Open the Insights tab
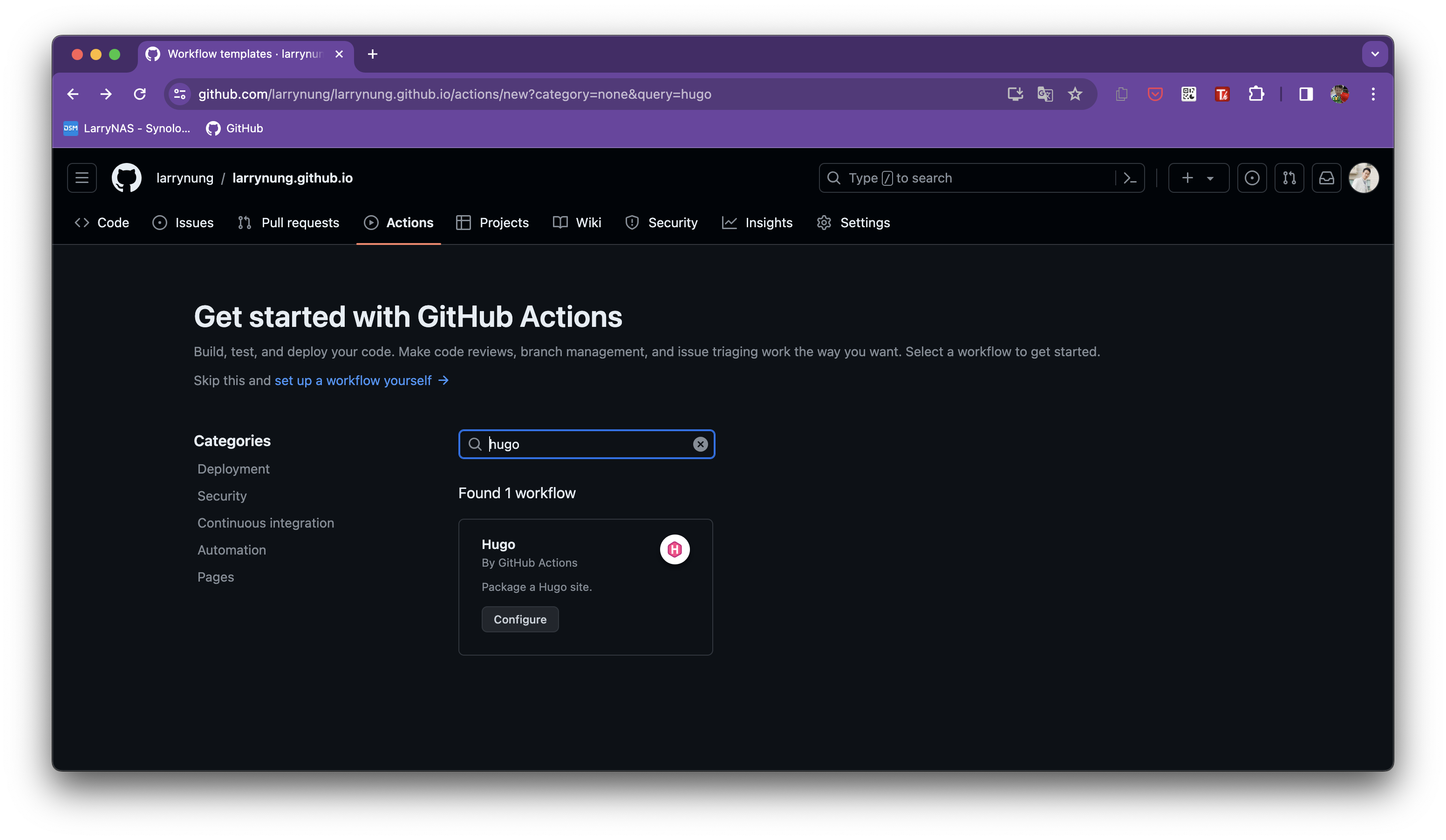 [x=757, y=223]
